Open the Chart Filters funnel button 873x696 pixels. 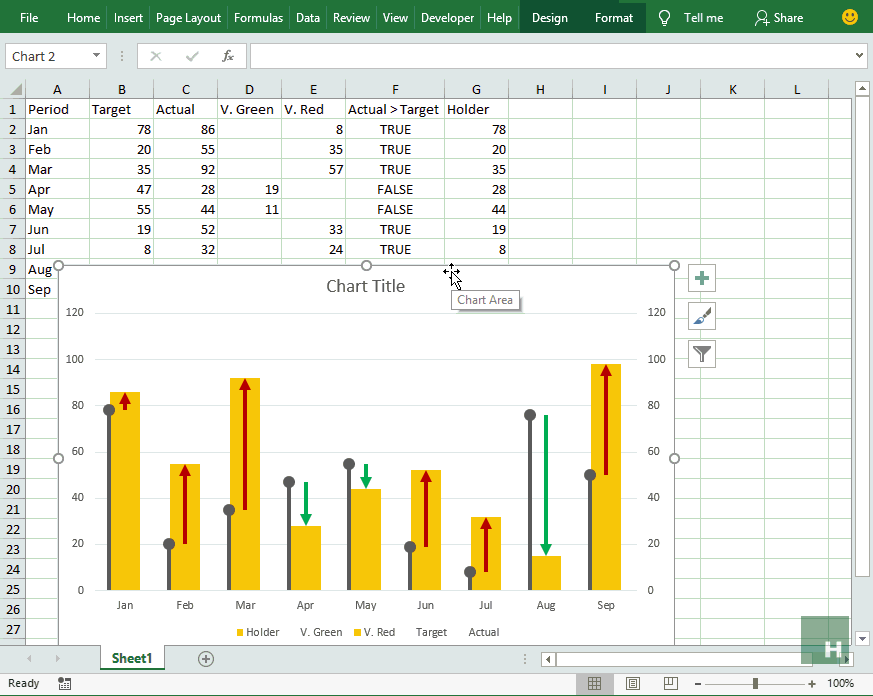click(x=702, y=354)
